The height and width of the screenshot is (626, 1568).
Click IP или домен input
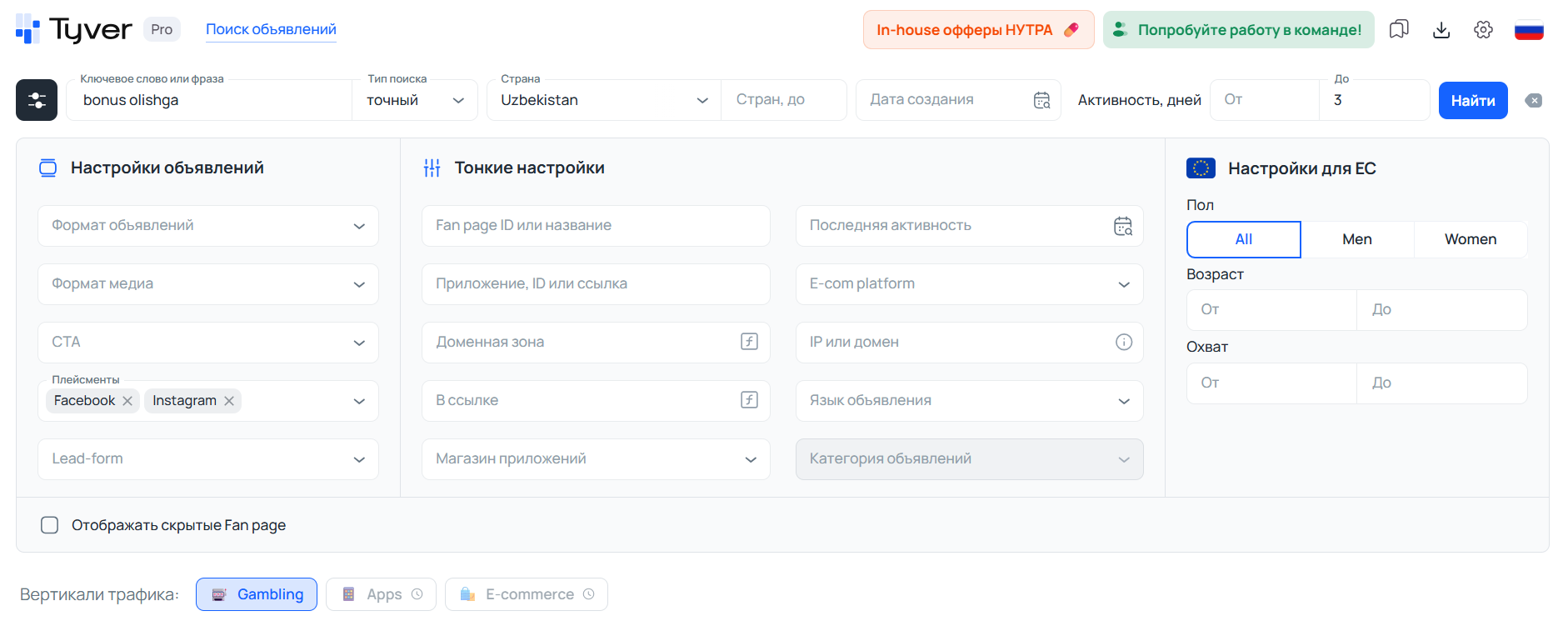click(970, 343)
